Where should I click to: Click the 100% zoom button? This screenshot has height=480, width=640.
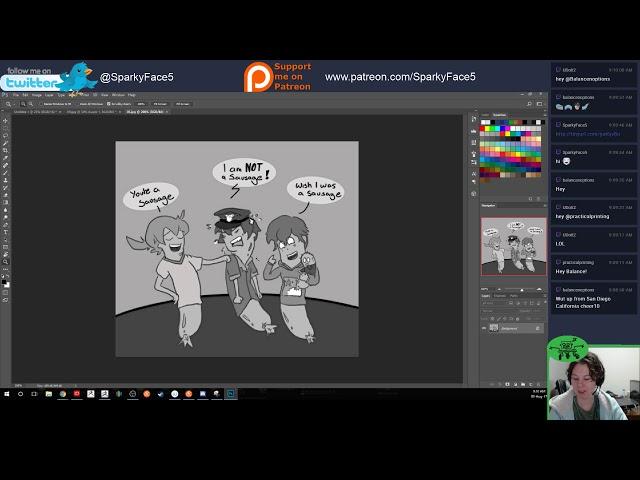141,104
